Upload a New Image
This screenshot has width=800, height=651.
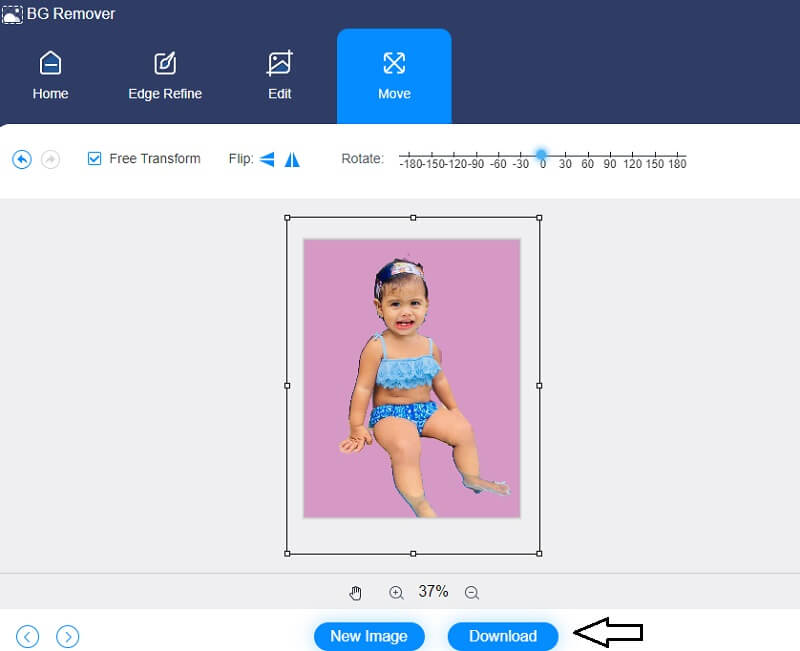(369, 636)
